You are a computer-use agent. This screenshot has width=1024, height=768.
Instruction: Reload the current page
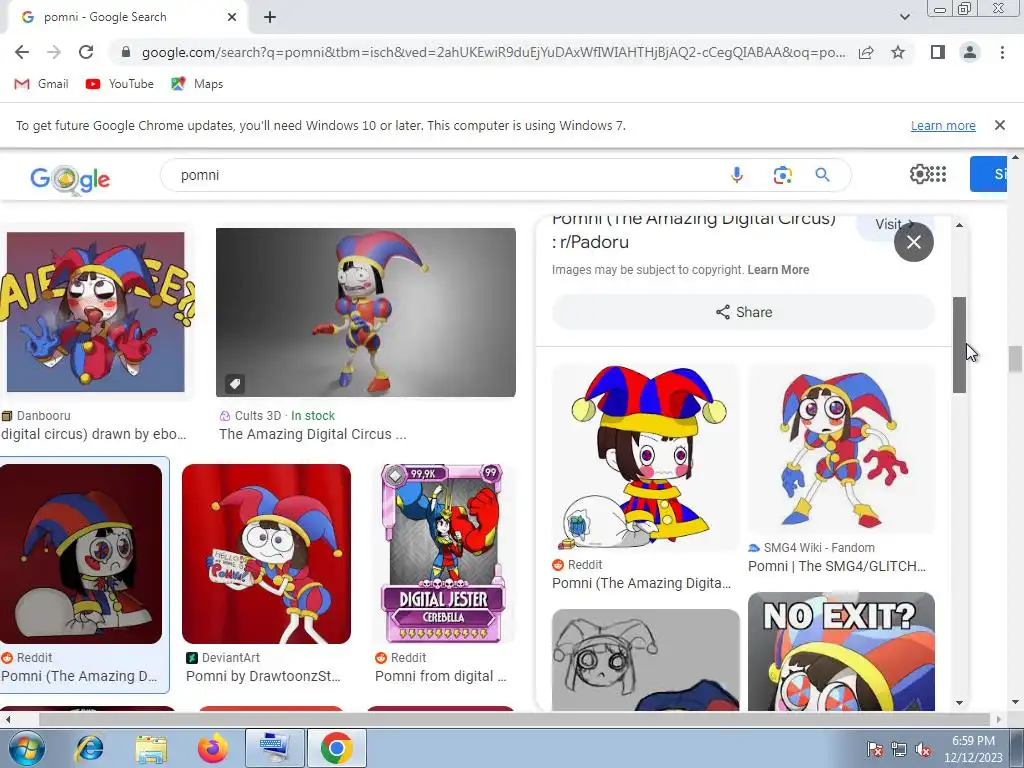pos(86,52)
